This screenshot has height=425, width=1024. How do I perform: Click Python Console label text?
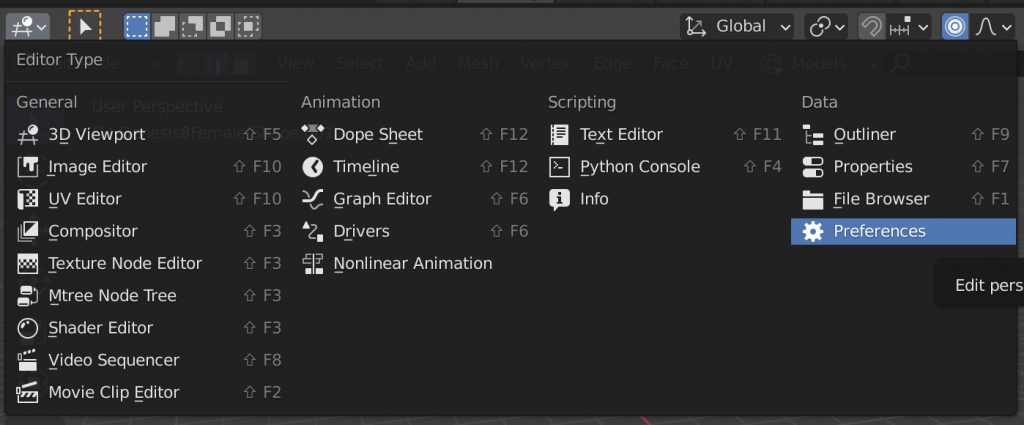(640, 166)
